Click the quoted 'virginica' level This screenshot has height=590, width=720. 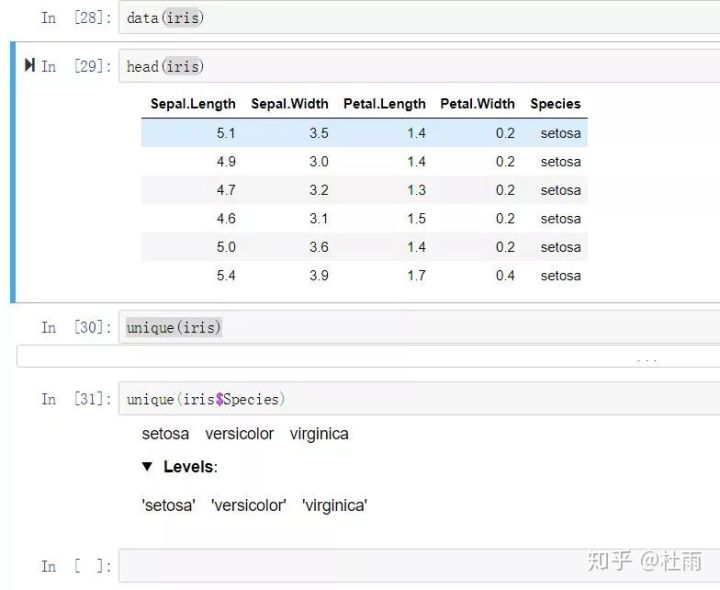(335, 506)
